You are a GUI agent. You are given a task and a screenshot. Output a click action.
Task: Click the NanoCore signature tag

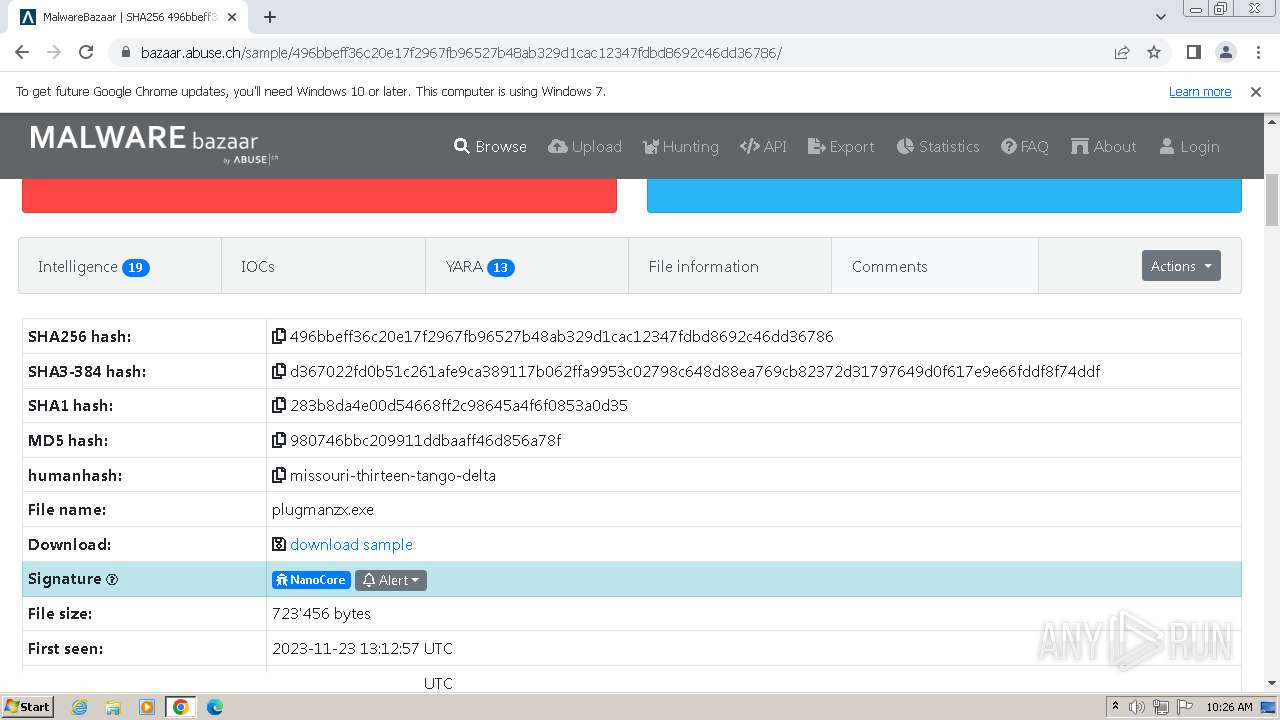point(311,580)
